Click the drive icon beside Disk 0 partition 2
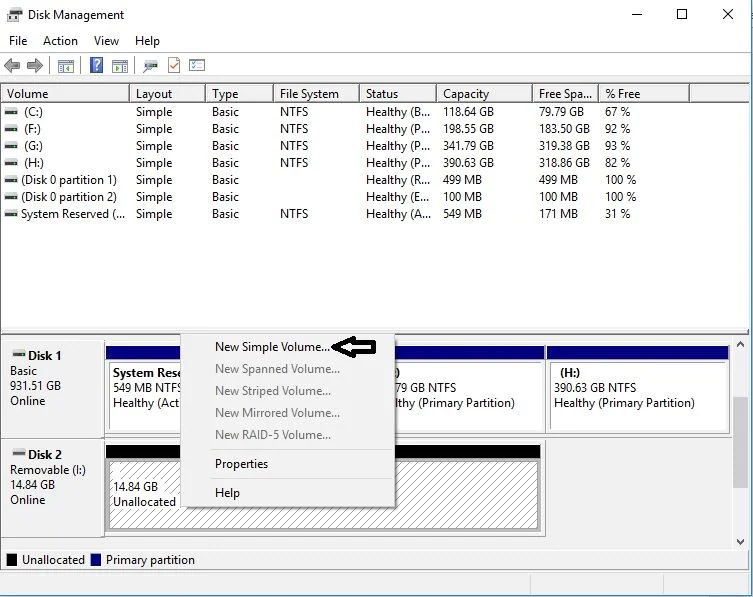753x597 pixels. coord(11,197)
